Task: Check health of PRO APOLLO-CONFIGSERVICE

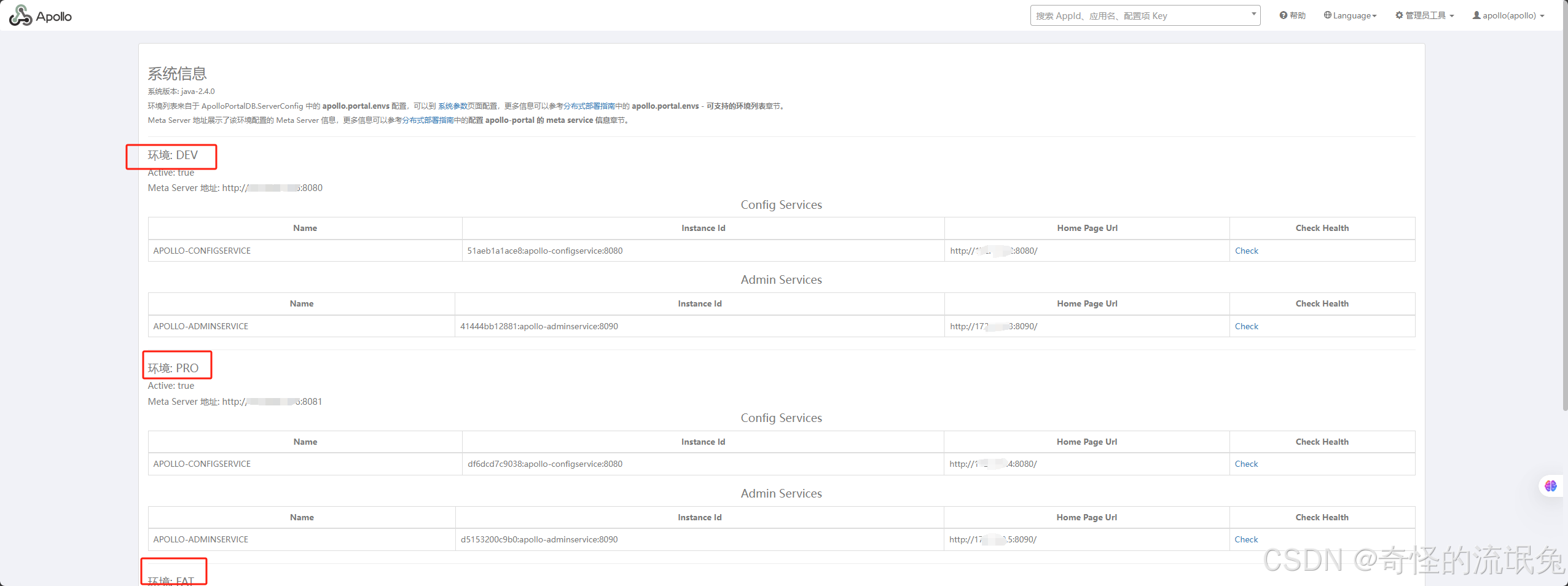Action: [1246, 464]
